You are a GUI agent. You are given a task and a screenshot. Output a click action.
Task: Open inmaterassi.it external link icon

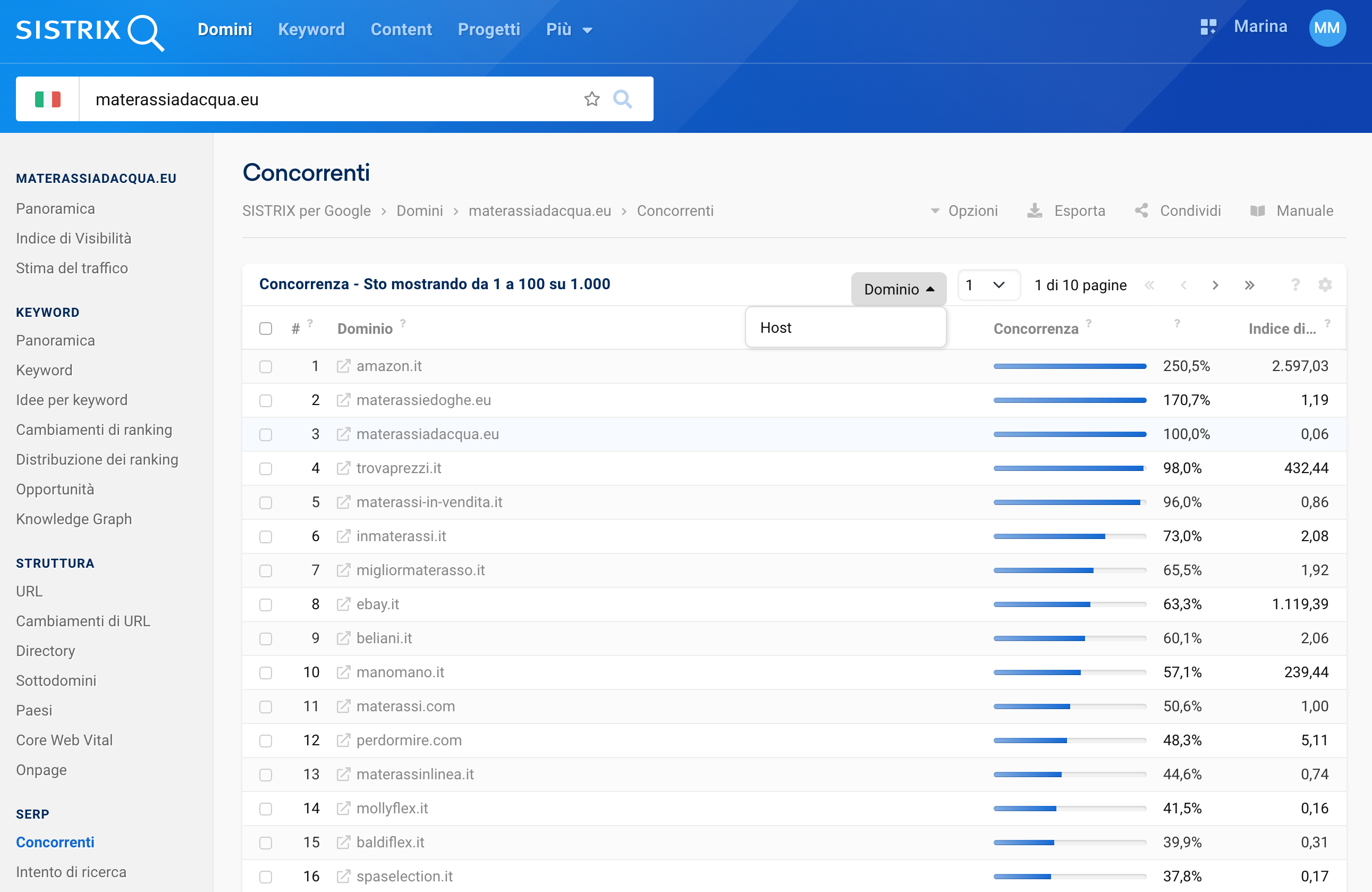click(x=344, y=536)
